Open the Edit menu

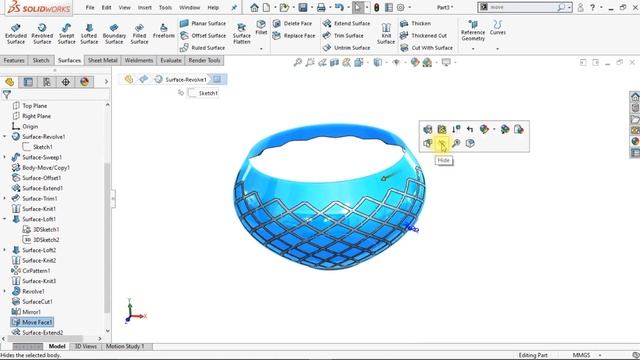coord(107,7)
